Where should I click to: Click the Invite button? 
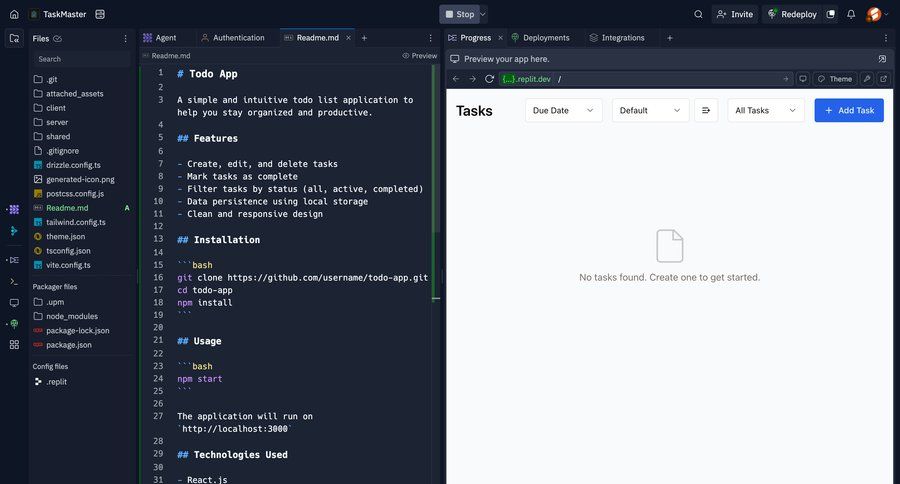coord(735,14)
